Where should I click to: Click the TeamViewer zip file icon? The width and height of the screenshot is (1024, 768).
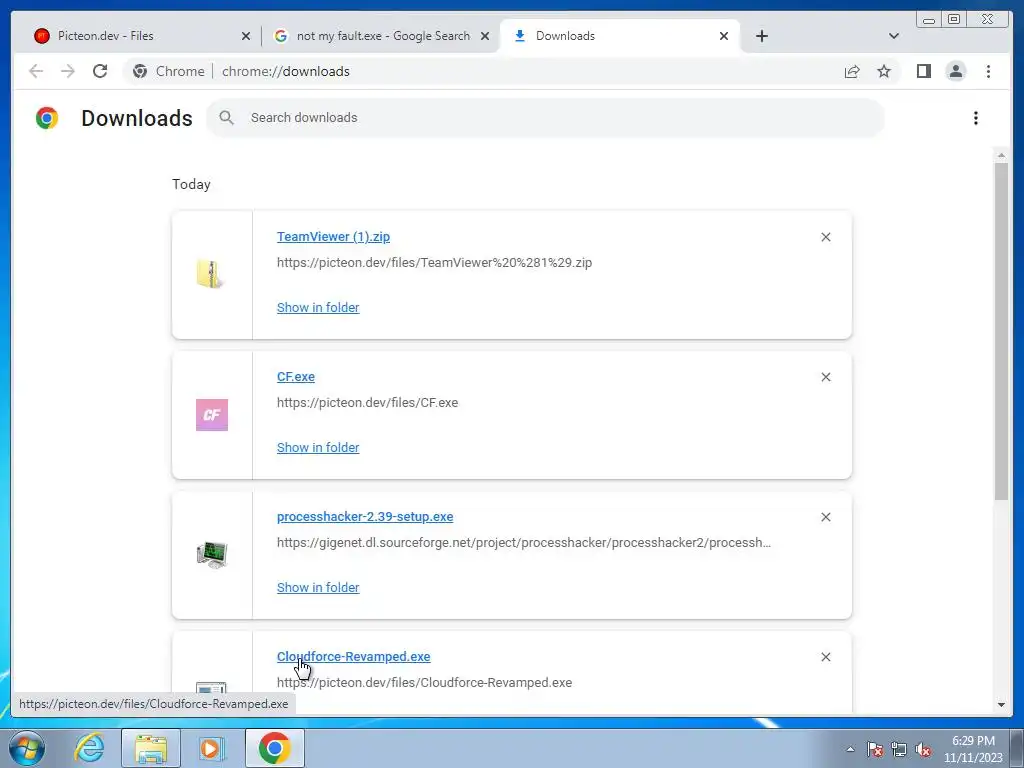[209, 274]
